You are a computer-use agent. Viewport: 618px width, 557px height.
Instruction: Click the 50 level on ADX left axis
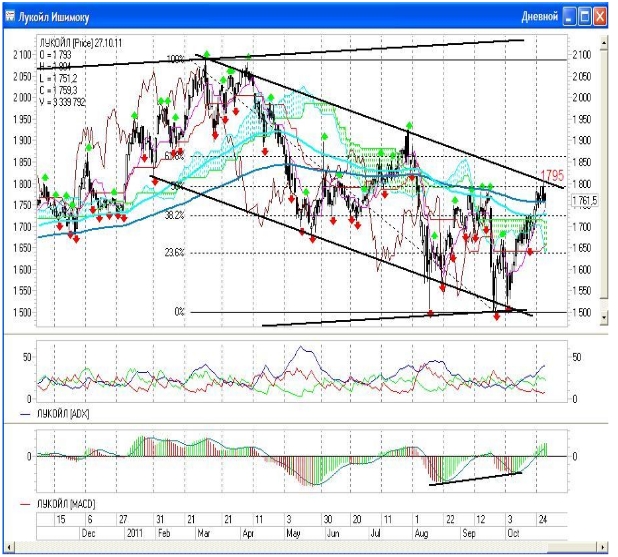27,357
